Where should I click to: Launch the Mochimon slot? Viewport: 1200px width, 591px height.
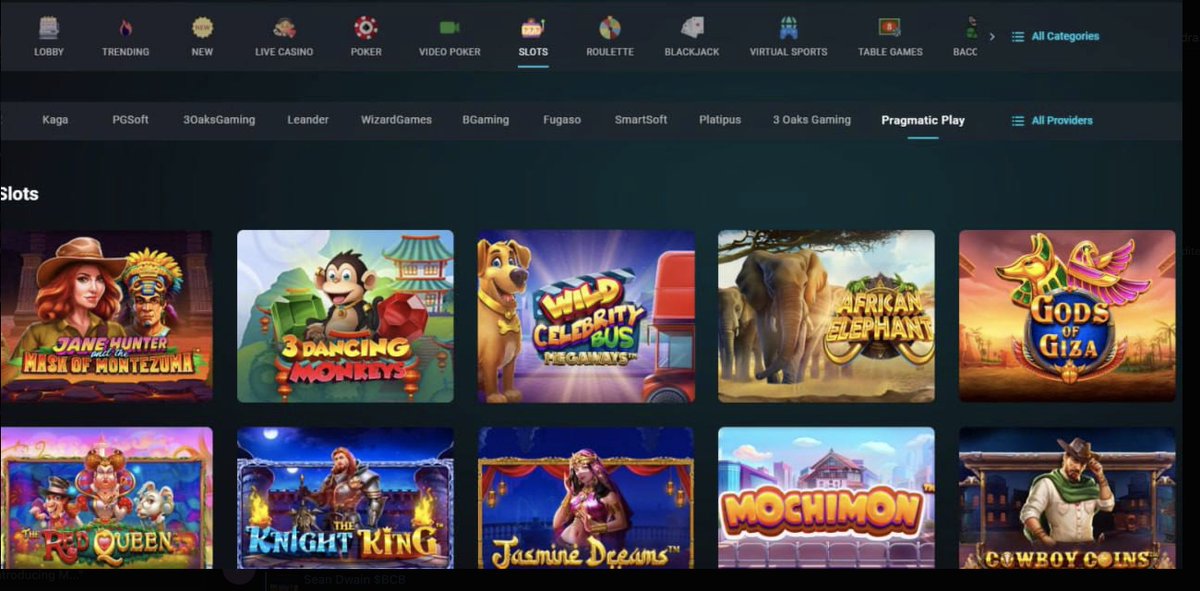(x=826, y=498)
